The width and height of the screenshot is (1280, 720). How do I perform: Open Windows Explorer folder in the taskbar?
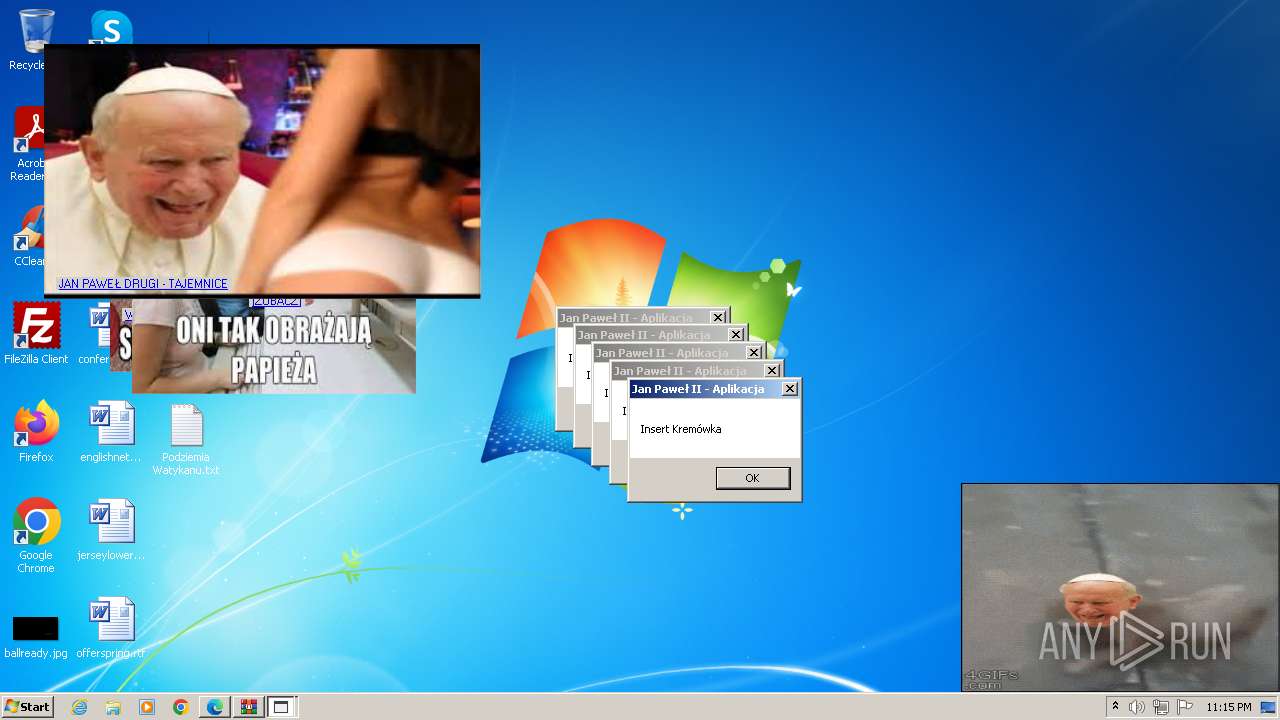coord(113,707)
